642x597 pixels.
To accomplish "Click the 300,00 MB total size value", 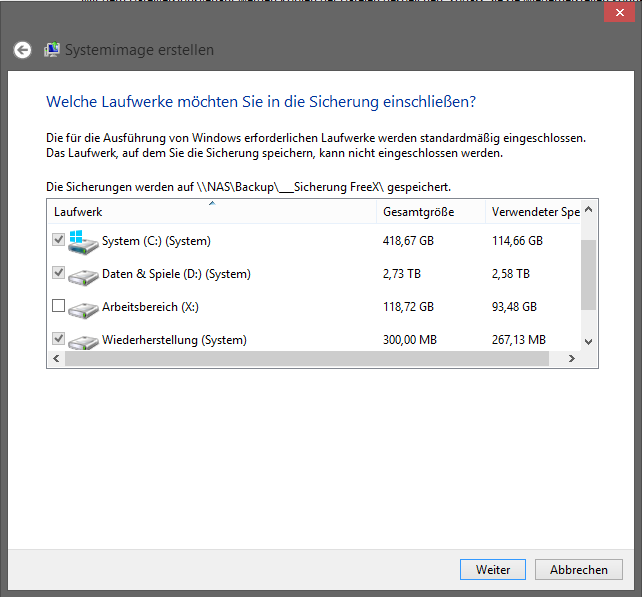I will [410, 340].
